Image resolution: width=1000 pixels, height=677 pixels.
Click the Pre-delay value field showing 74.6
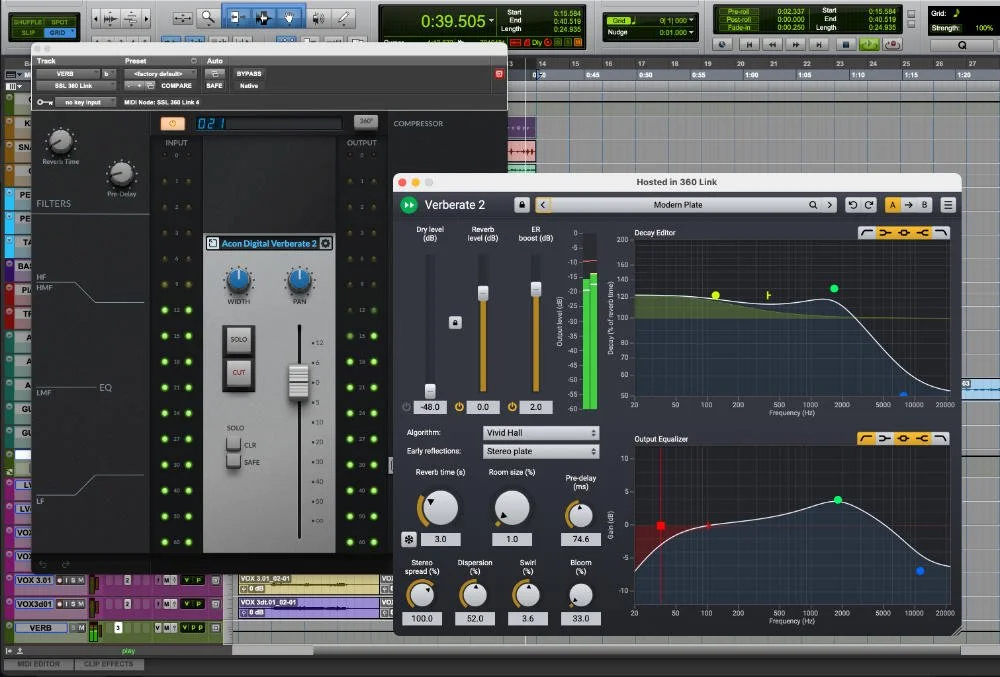(580, 539)
